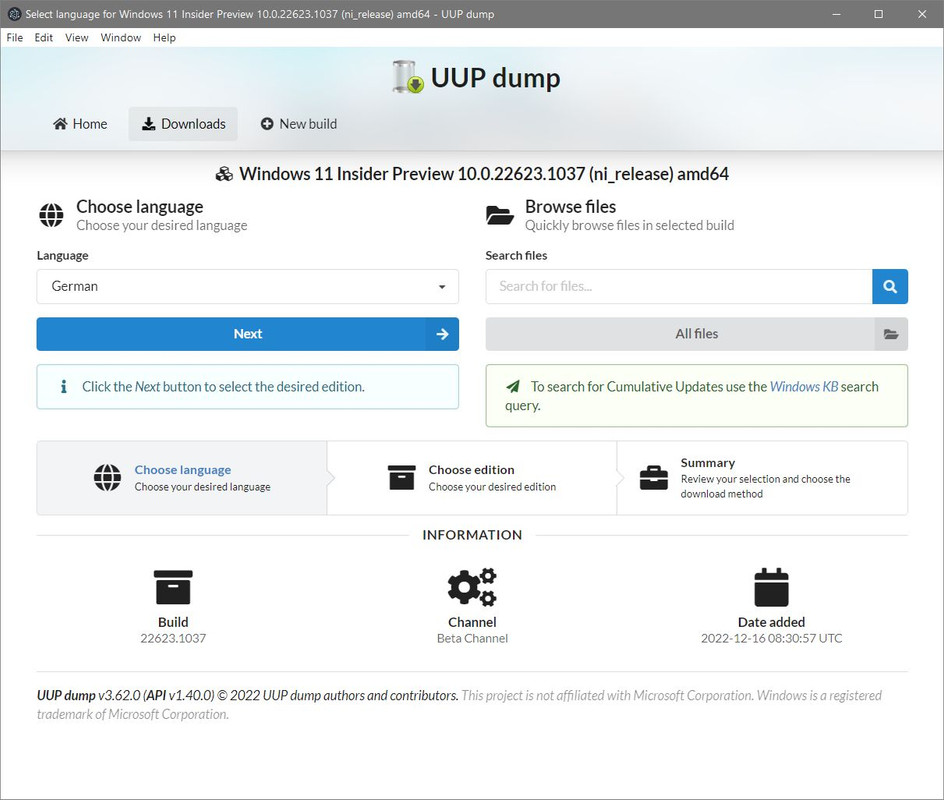This screenshot has height=800, width=944.
Task: Click the info icon in the Next hint box
Action: point(64,386)
